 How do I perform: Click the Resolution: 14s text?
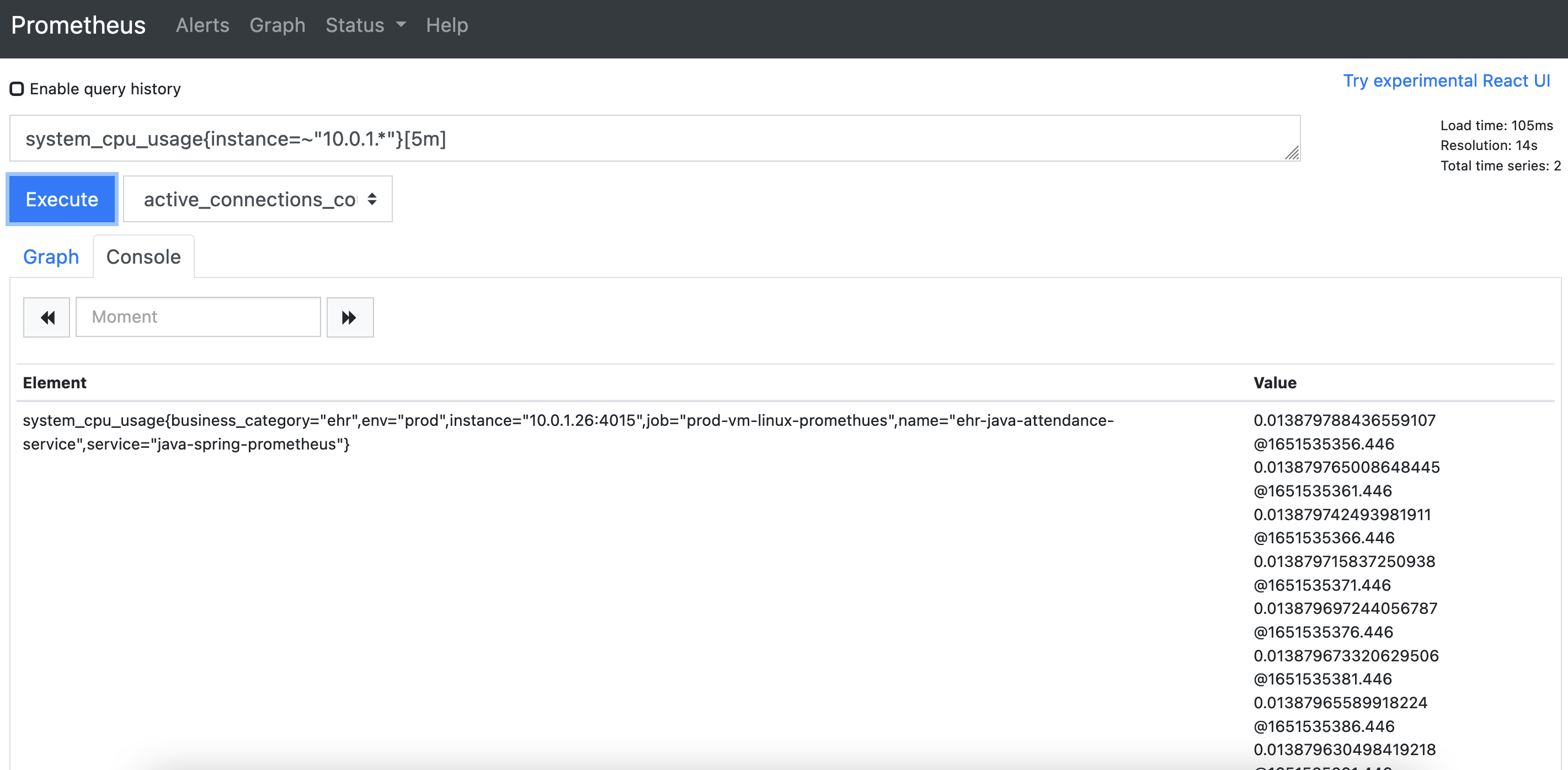[x=1488, y=146]
